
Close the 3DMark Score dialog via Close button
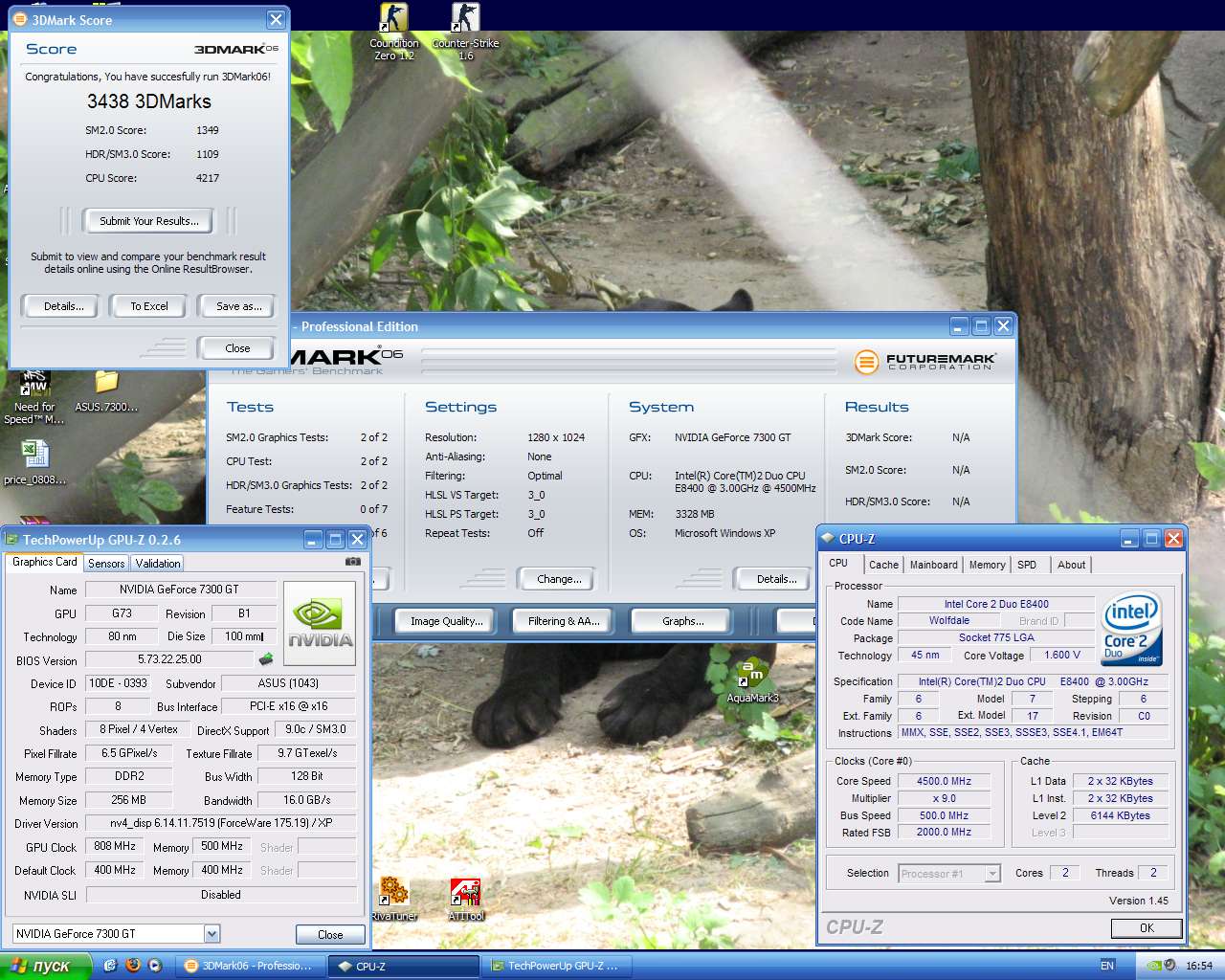click(237, 348)
